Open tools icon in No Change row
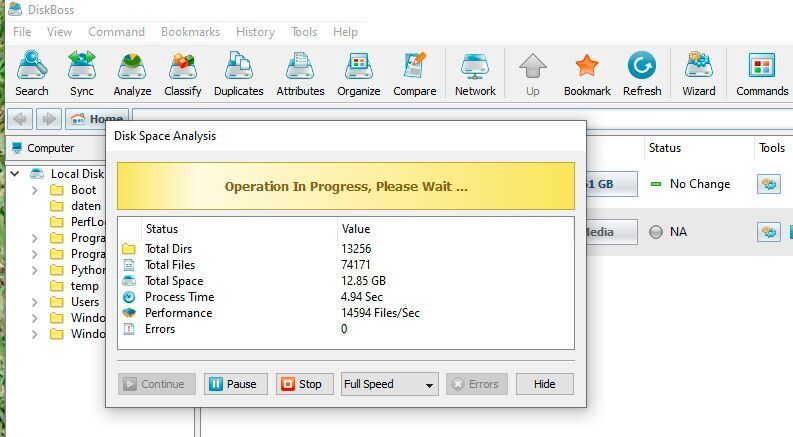The image size is (793, 437). tap(769, 184)
